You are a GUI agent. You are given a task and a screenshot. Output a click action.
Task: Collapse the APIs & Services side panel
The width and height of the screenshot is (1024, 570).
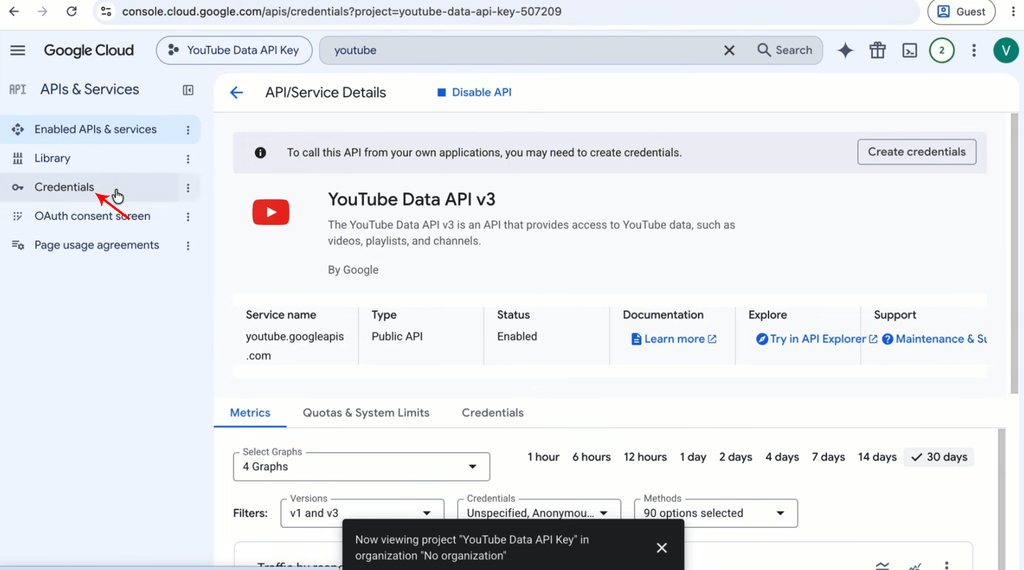(x=188, y=90)
